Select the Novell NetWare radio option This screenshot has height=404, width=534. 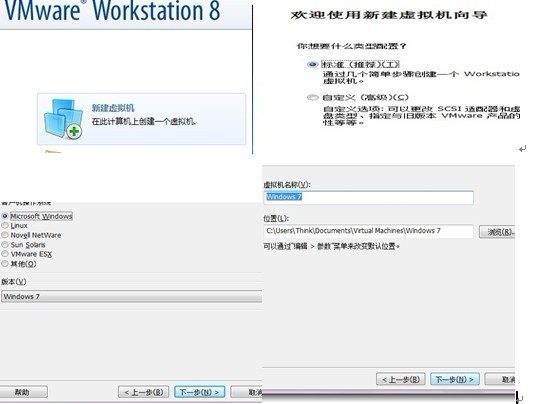pos(5,235)
